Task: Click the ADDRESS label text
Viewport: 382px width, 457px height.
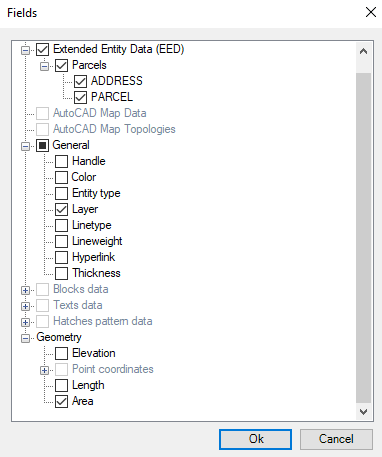Action: (117, 81)
